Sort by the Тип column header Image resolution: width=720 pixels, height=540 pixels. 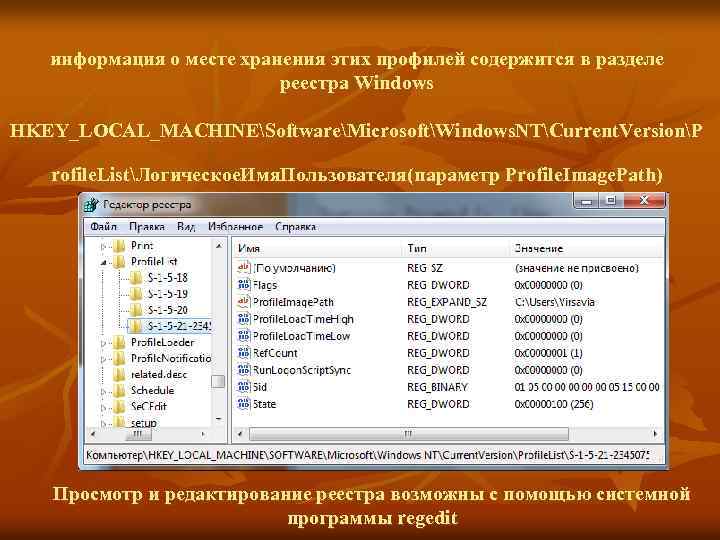pyautogui.click(x=456, y=248)
